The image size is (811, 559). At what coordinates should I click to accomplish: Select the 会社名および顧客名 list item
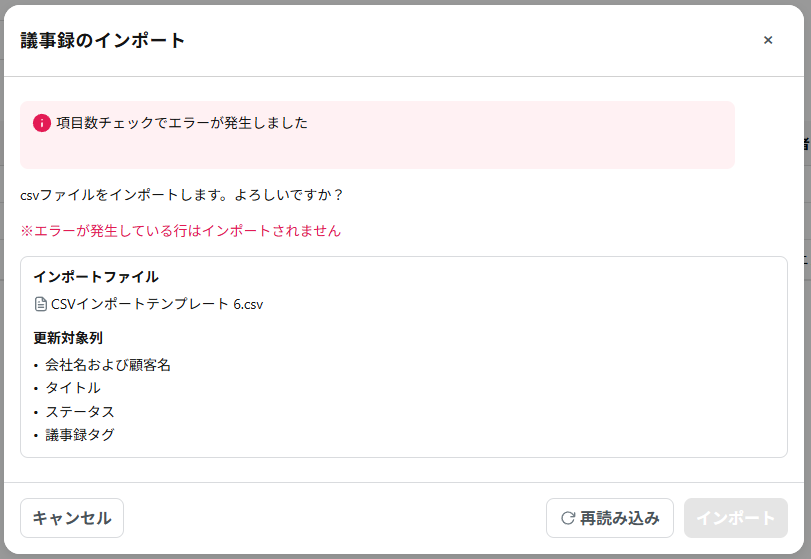108,365
